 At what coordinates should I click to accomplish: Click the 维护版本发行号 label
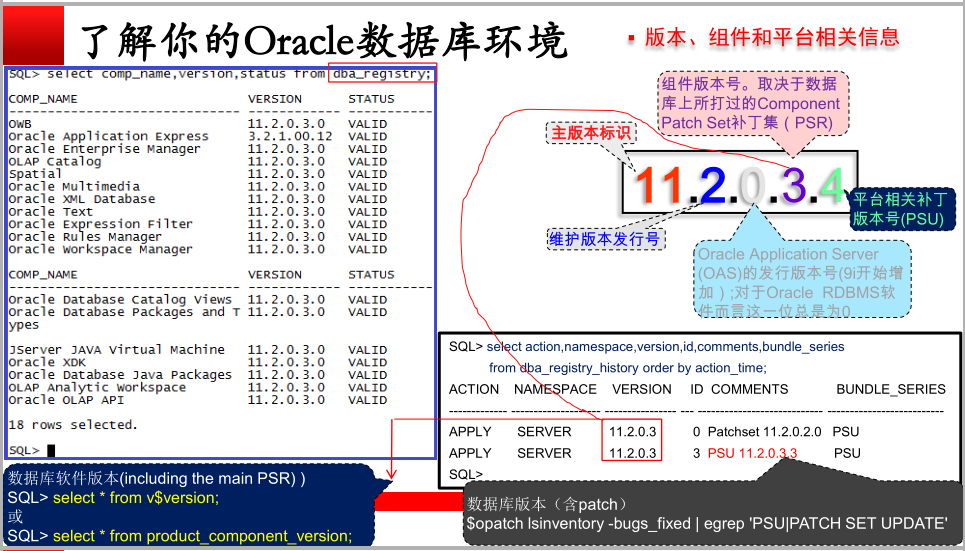tap(604, 239)
